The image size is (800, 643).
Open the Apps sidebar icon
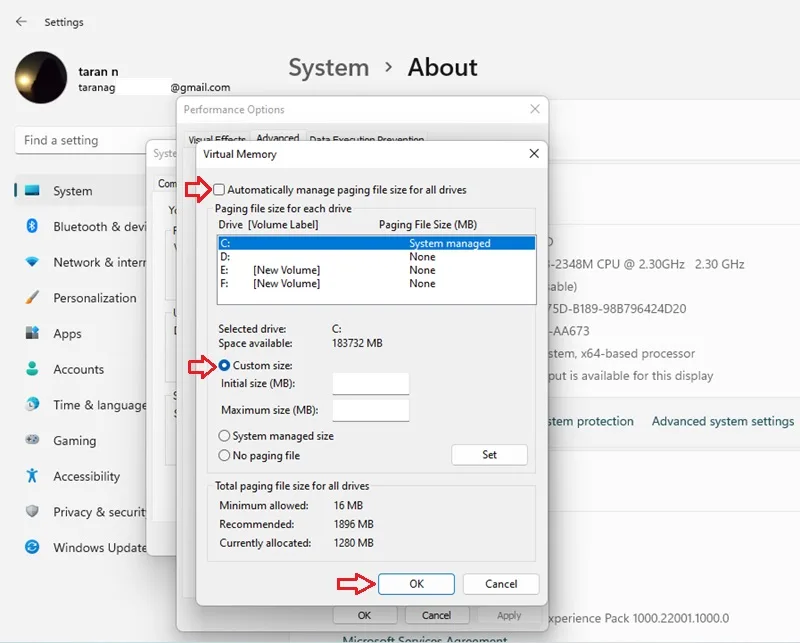[32, 333]
